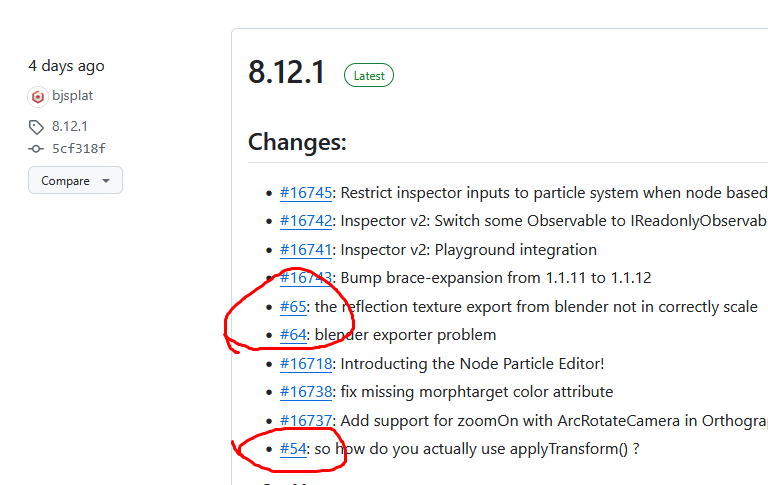The width and height of the screenshot is (768, 485).
Task: Open issue #65 about reflection texture
Action: click(293, 307)
